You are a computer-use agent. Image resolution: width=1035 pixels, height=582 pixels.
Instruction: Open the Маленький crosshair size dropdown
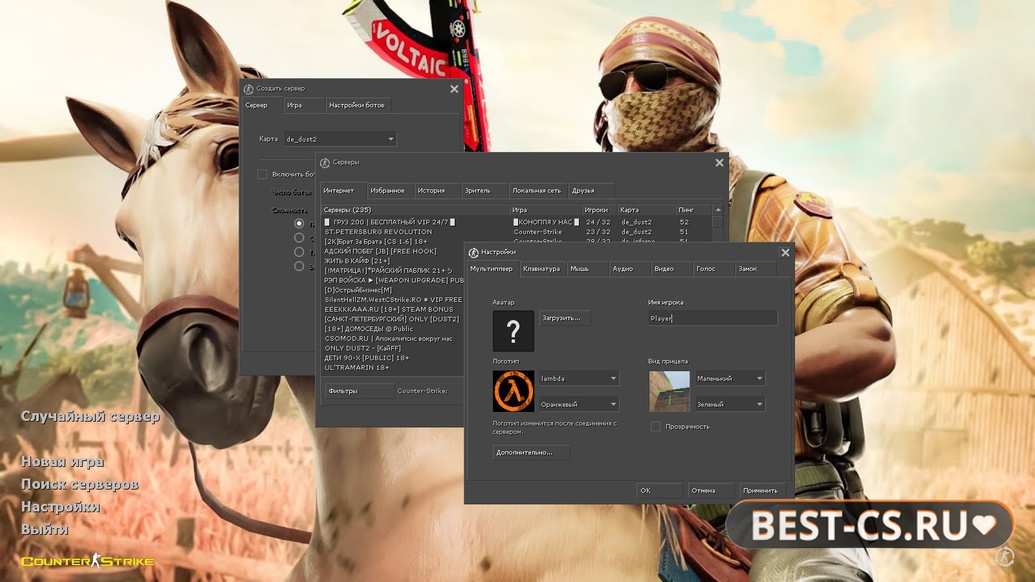point(729,378)
